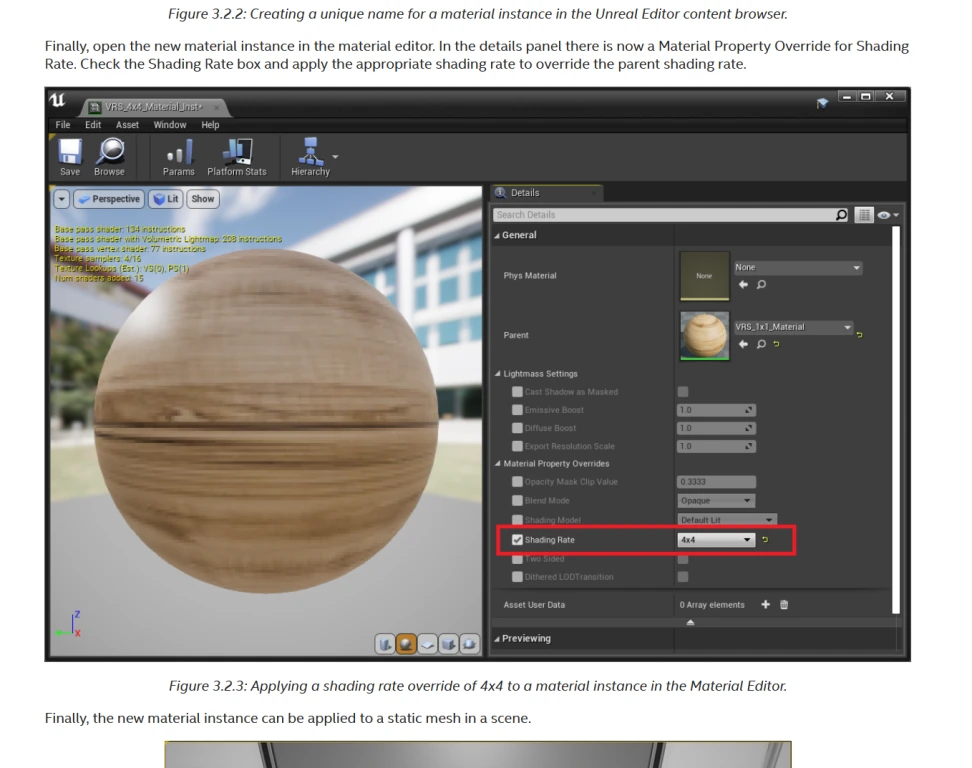Screen dimensions: 972x768
Task: Click the Perspective viewport button
Action: click(111, 199)
